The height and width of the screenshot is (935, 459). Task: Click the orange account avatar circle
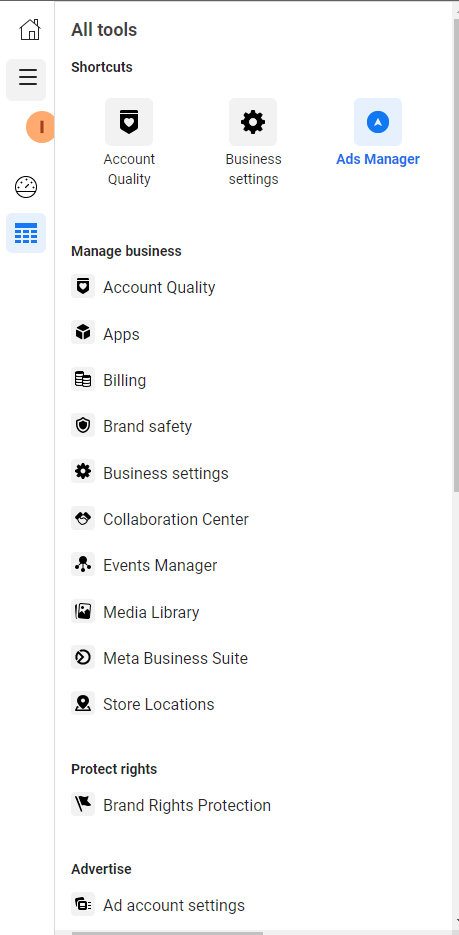(40, 127)
